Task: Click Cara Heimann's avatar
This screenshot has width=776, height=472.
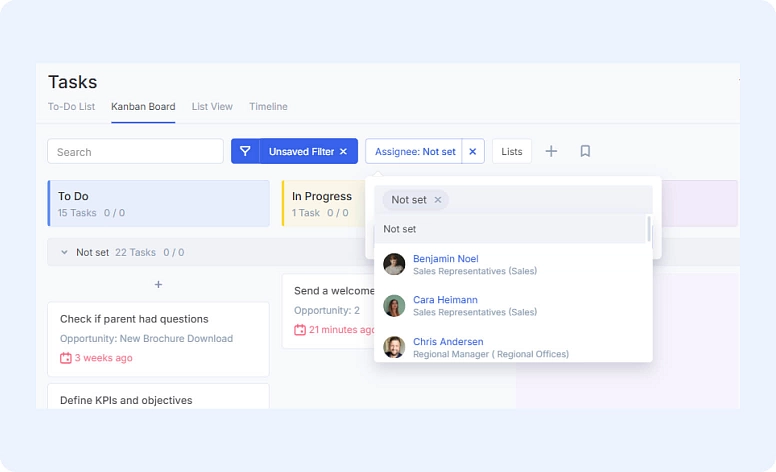Action: [394, 305]
